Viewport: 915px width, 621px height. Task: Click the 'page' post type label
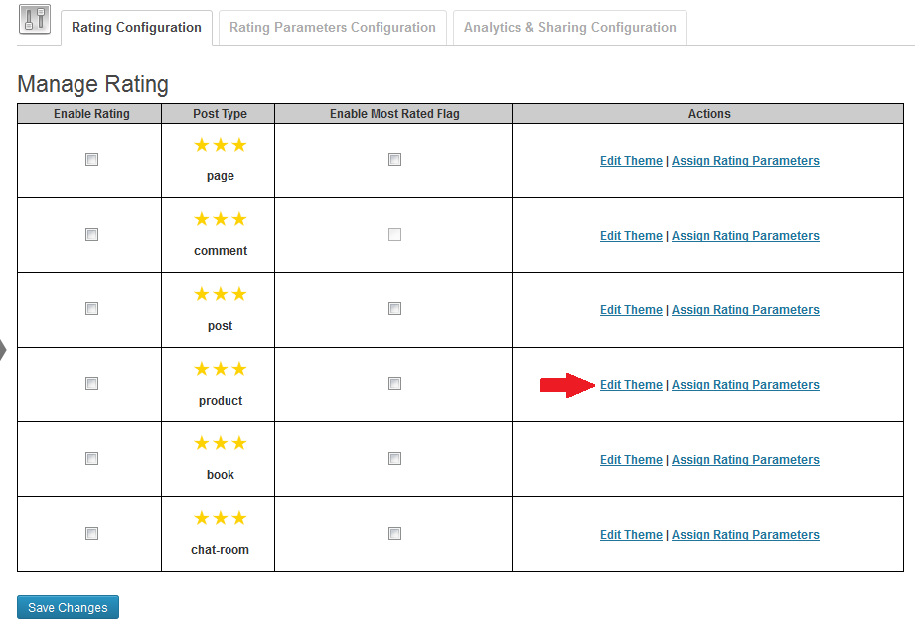coord(220,176)
